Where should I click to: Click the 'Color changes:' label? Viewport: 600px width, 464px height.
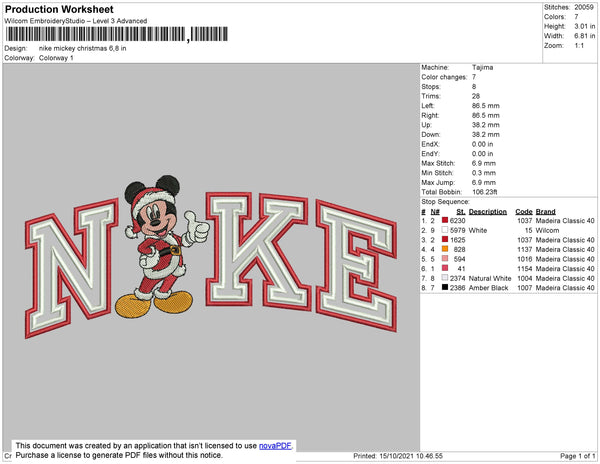point(444,77)
